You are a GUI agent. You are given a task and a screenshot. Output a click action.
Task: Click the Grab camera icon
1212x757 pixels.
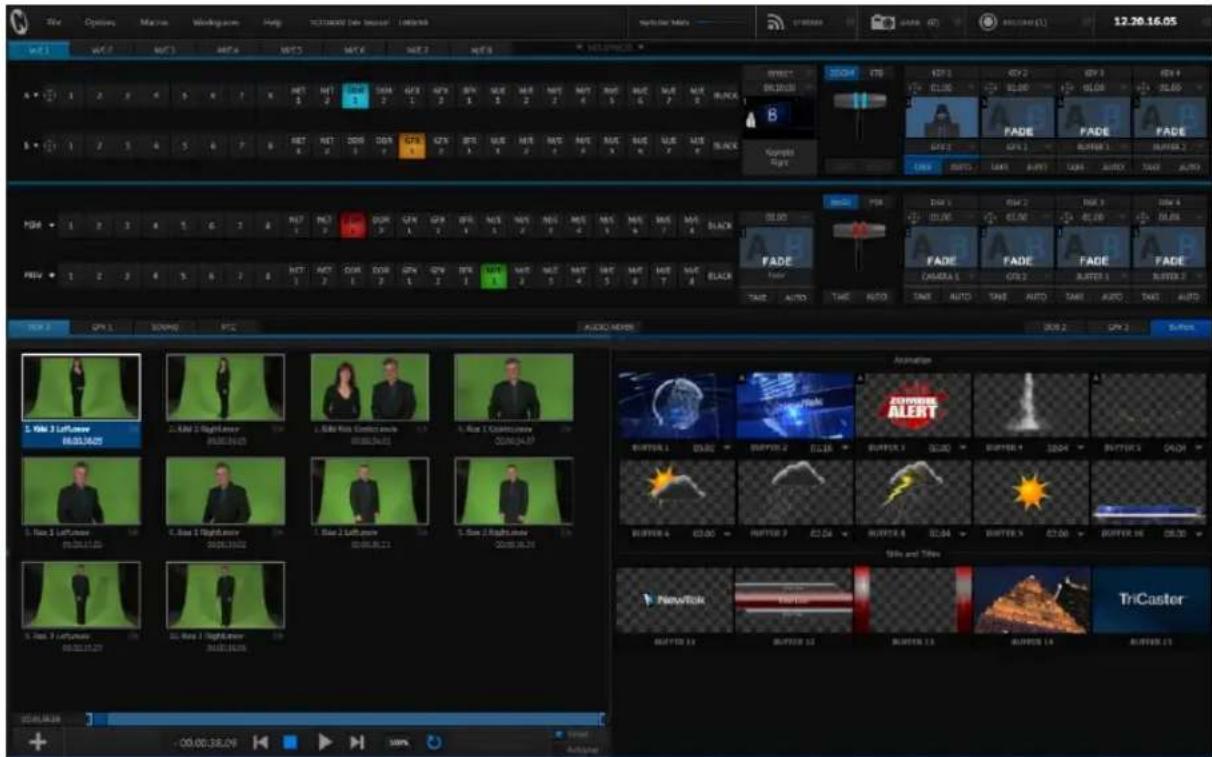(883, 21)
